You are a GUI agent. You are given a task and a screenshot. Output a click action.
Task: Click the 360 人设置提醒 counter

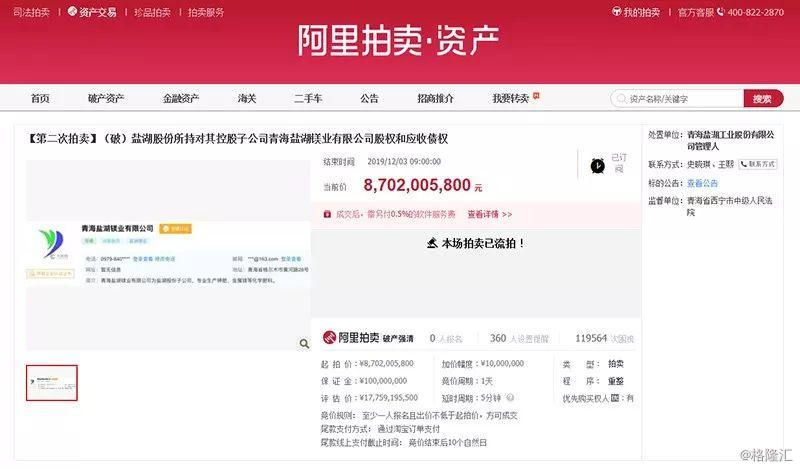click(x=519, y=338)
